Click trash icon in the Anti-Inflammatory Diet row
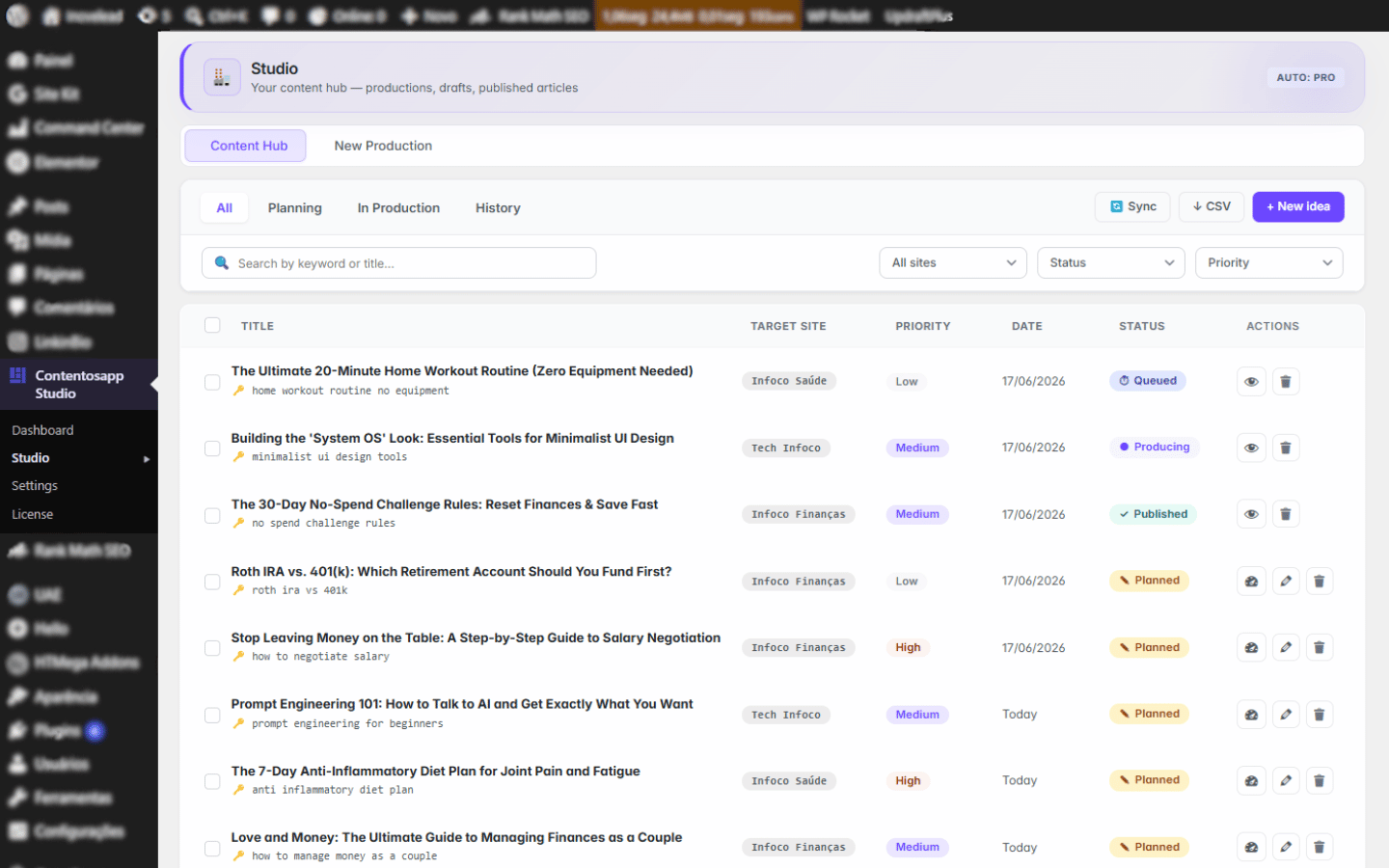This screenshot has width=1389, height=868. [1319, 781]
